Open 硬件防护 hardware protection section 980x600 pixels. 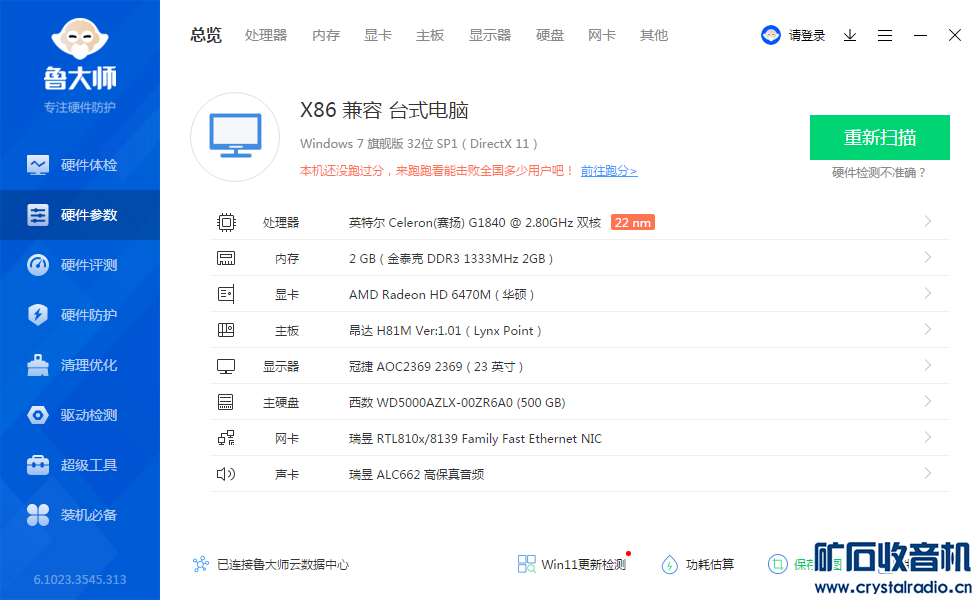[x=80, y=315]
